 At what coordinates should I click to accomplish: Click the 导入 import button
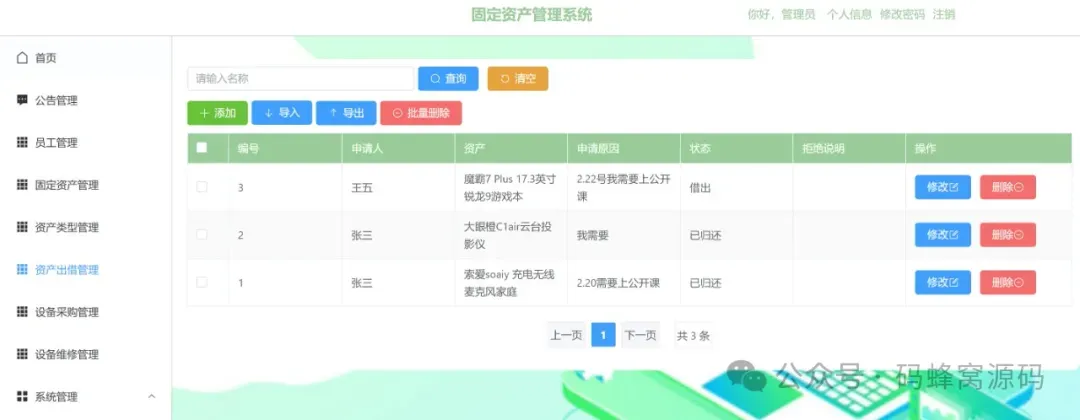pos(282,113)
